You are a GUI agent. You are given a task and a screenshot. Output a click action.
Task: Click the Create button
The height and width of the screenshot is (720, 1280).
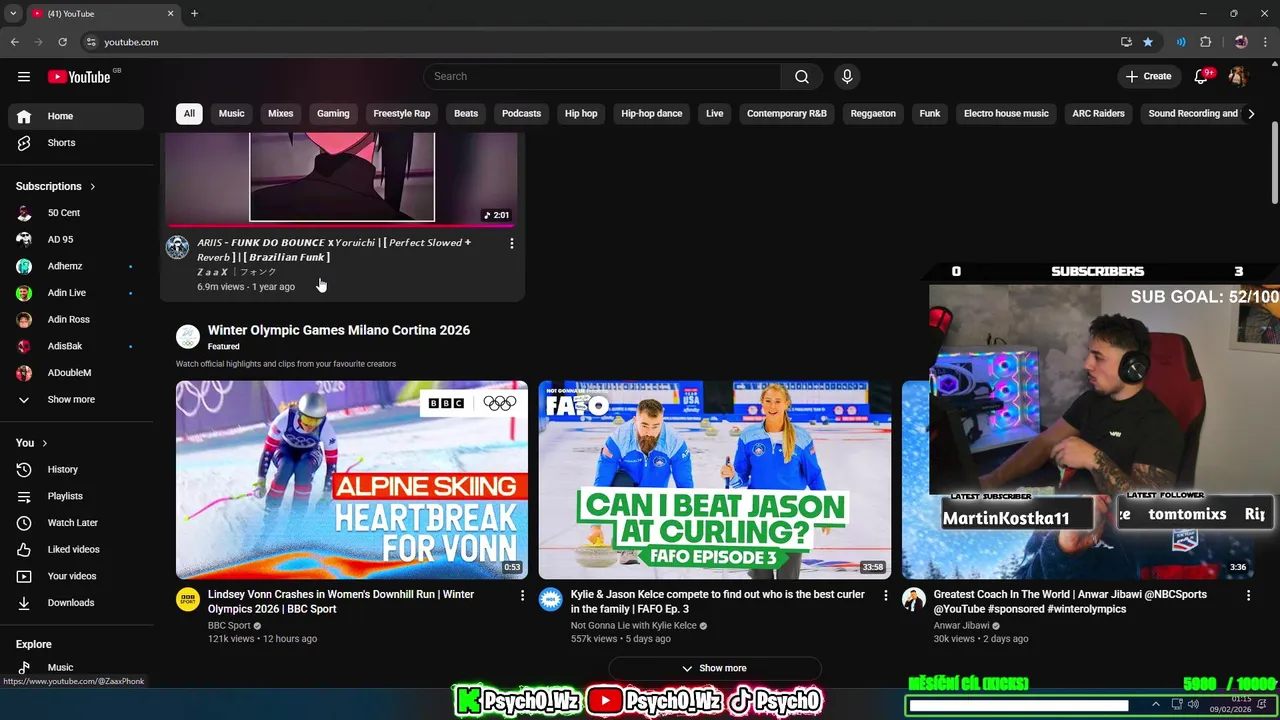1148,76
